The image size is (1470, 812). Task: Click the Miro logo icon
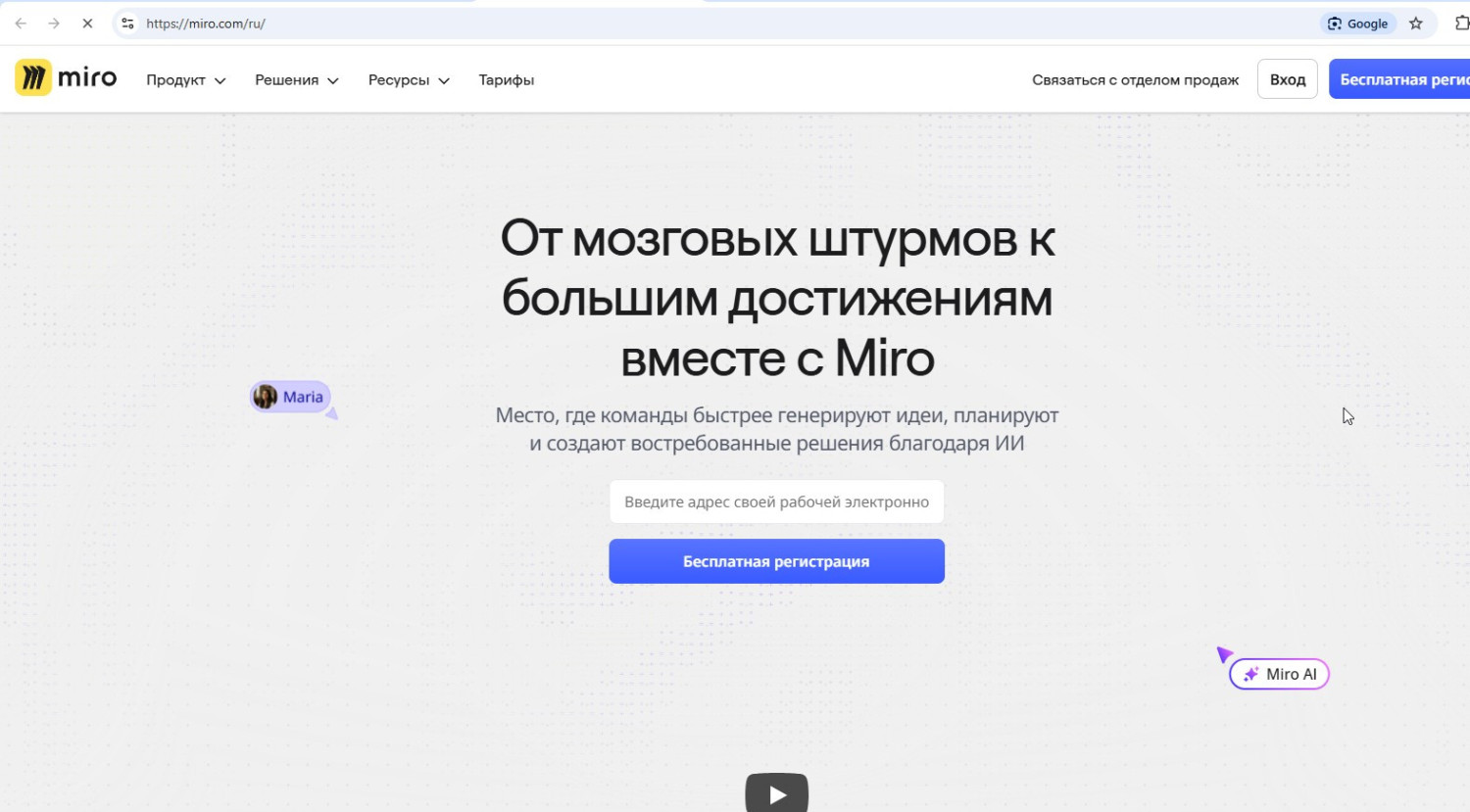[x=33, y=77]
